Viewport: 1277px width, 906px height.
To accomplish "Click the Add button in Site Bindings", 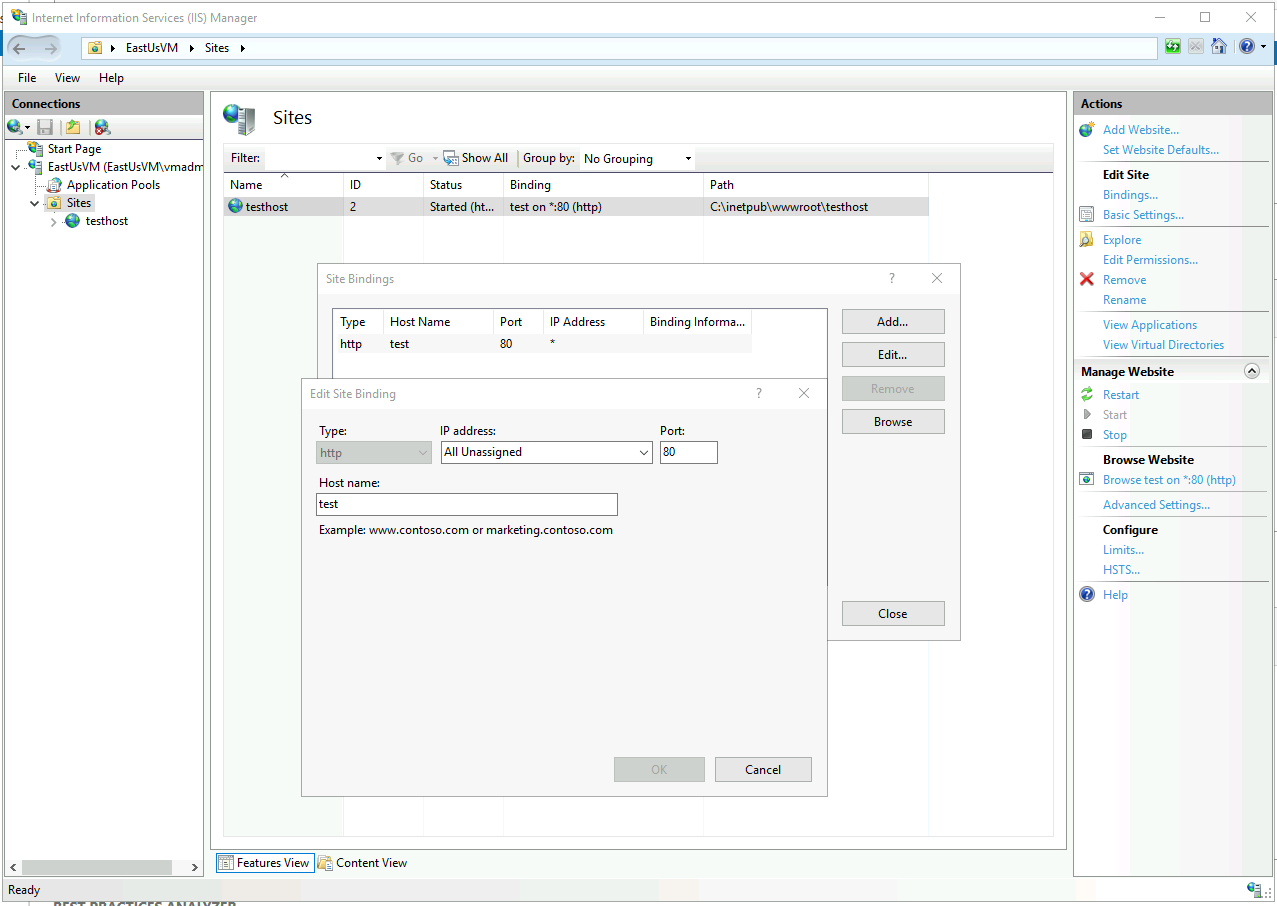I will tap(893, 322).
